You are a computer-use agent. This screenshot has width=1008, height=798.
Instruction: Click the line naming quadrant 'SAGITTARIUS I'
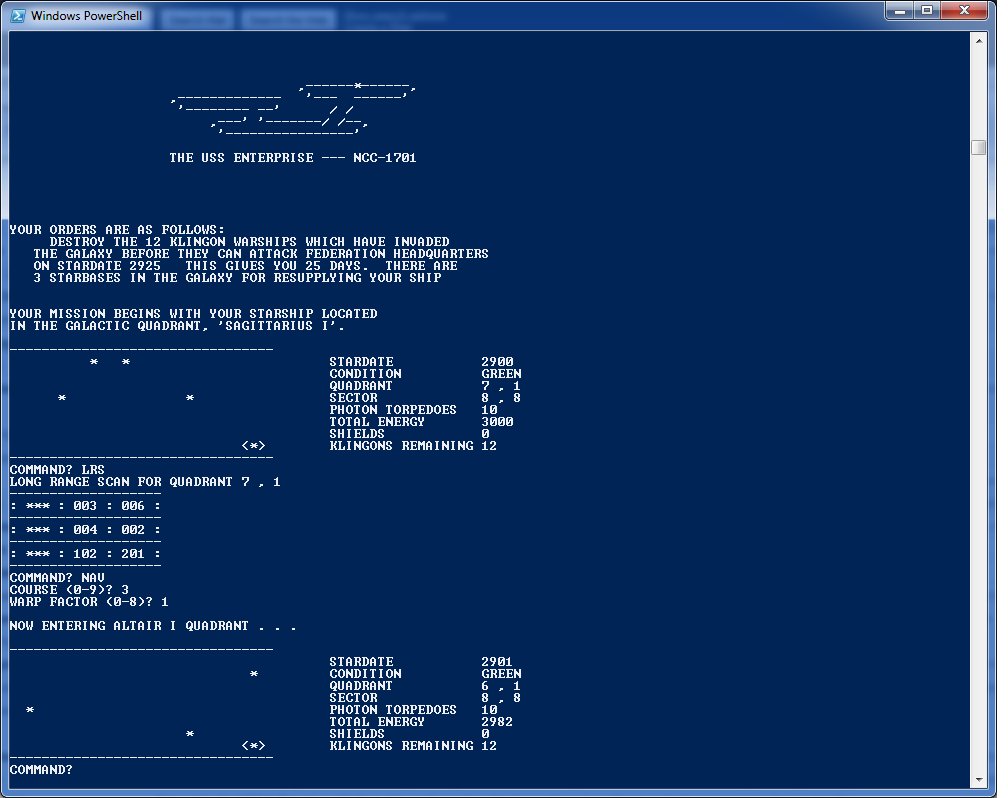[x=177, y=326]
